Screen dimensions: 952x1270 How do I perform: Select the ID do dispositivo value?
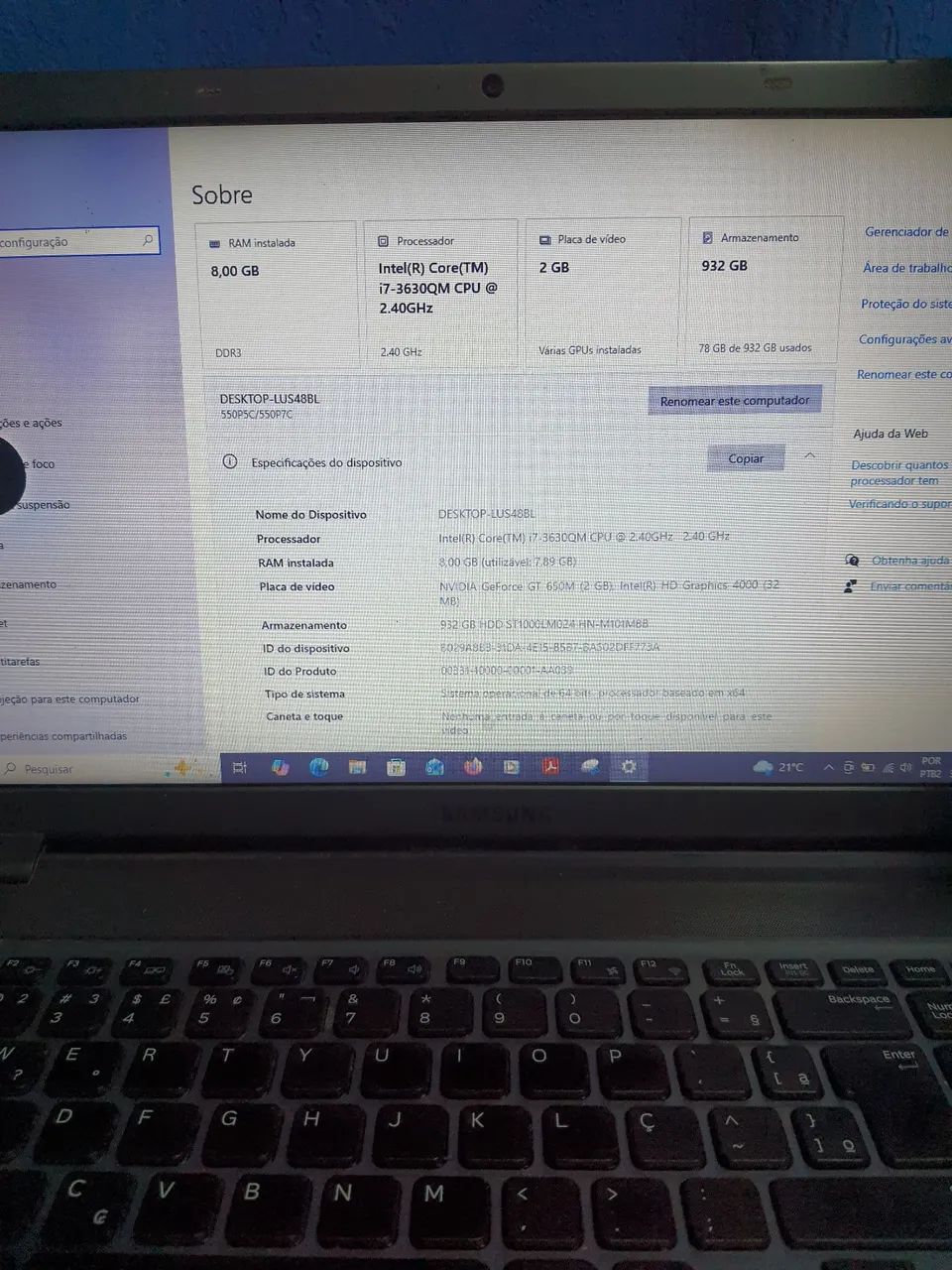(549, 647)
